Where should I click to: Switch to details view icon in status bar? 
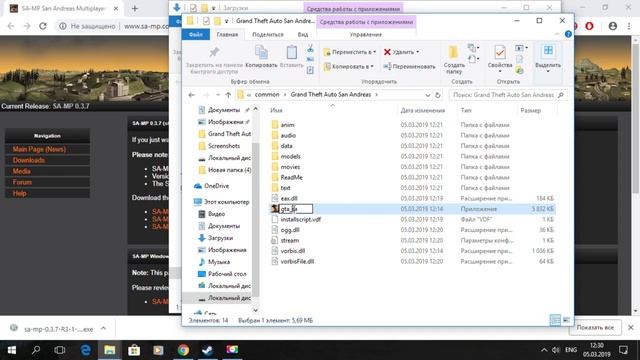[555, 320]
